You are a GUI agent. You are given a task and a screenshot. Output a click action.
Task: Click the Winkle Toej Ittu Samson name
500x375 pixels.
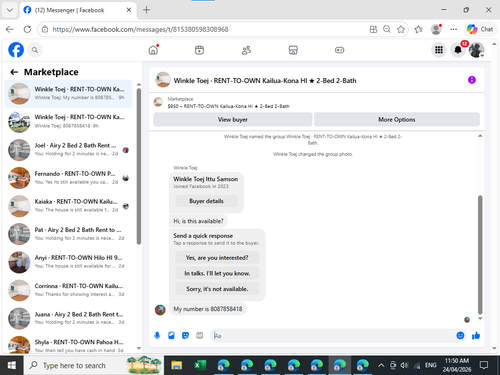click(x=205, y=179)
